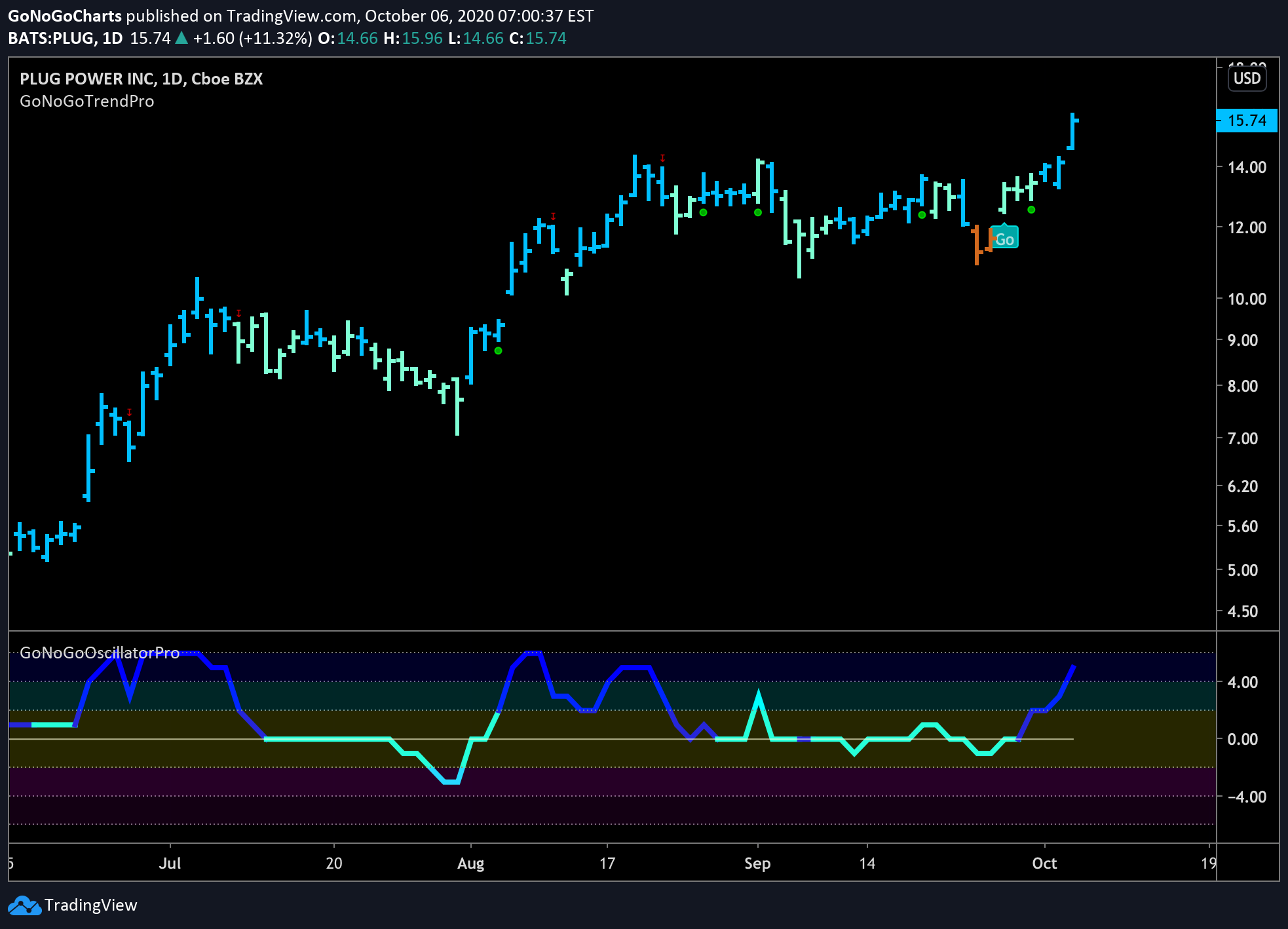Click the '20' date label on time axis
This screenshot has height=929, width=1288.
[334, 863]
